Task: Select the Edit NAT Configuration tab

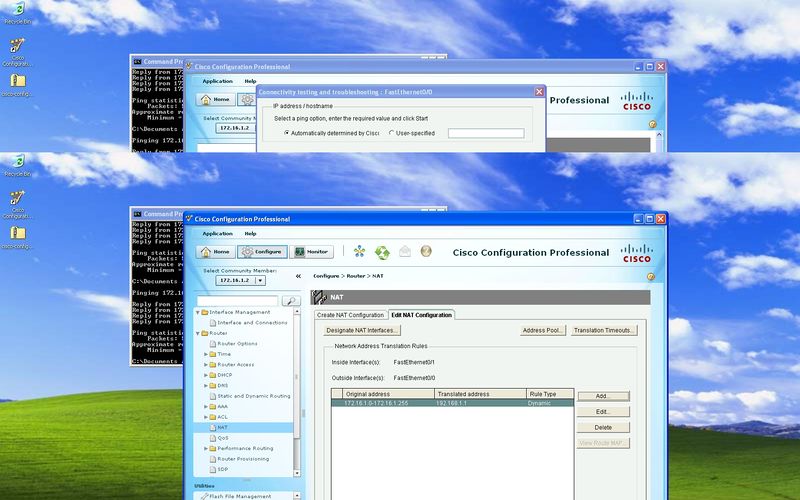Action: [421, 315]
